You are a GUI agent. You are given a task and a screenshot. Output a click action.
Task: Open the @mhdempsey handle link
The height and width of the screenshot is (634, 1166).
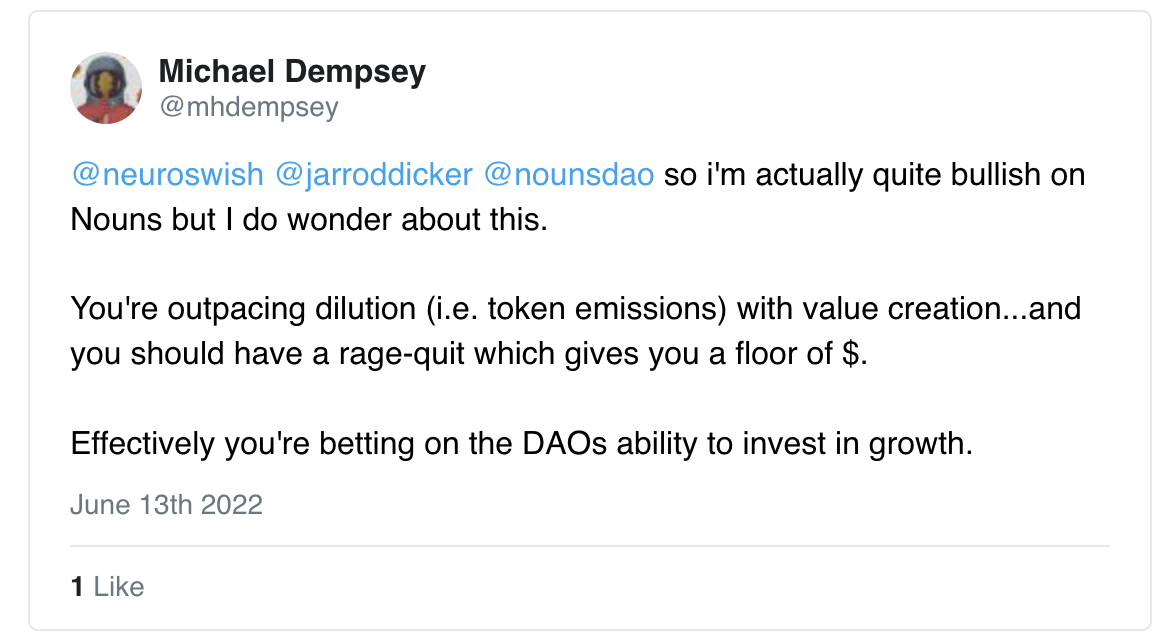(x=249, y=107)
